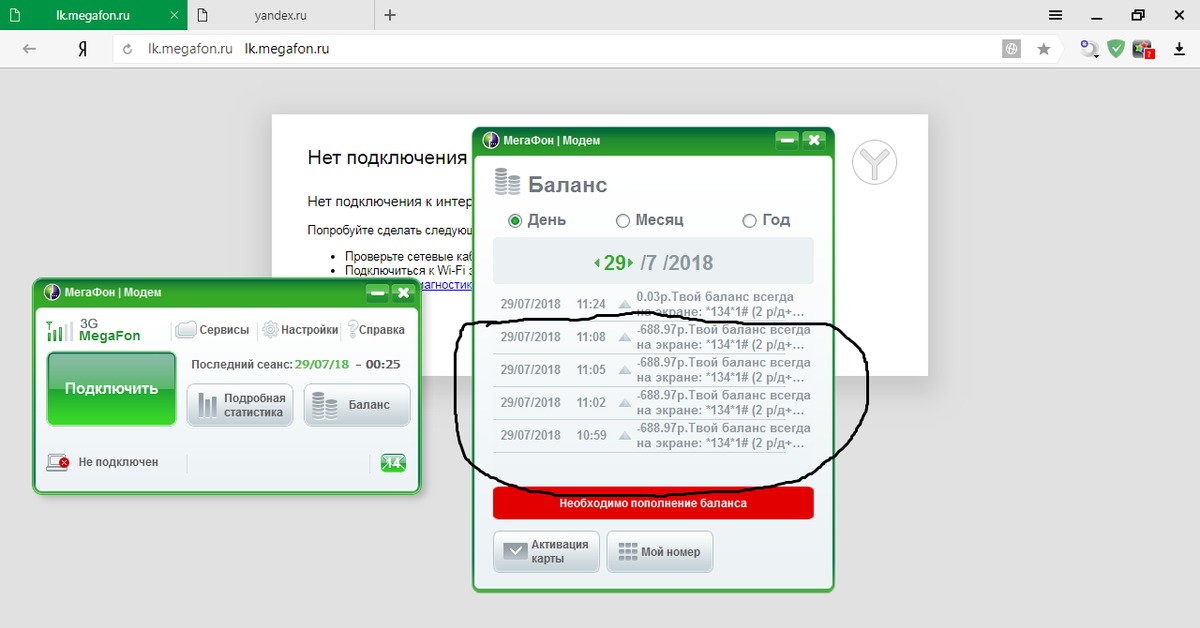This screenshot has height=628, width=1200.
Task: Click the 3G signal strength indicator
Action: [60, 330]
